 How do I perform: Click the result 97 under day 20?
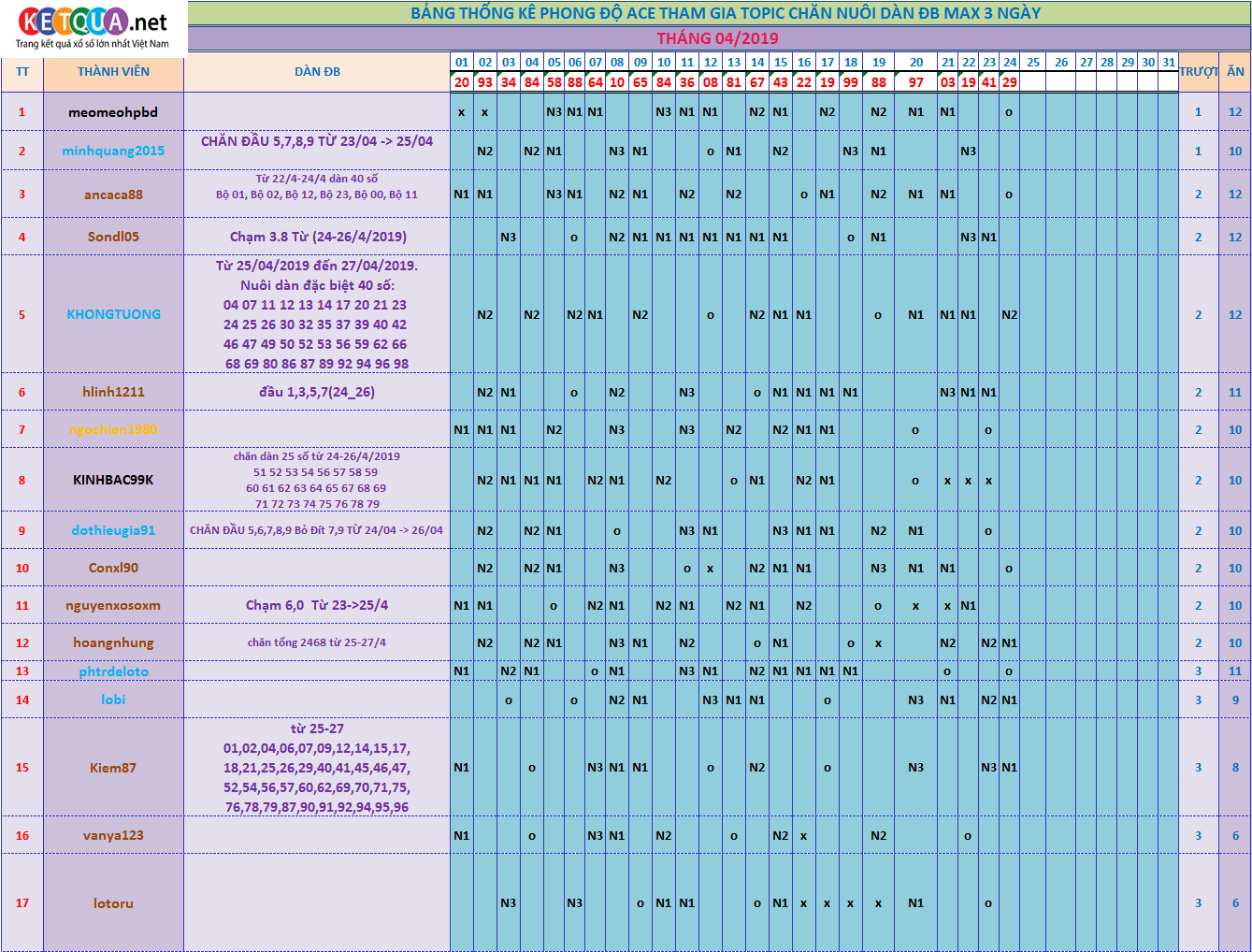click(x=915, y=82)
